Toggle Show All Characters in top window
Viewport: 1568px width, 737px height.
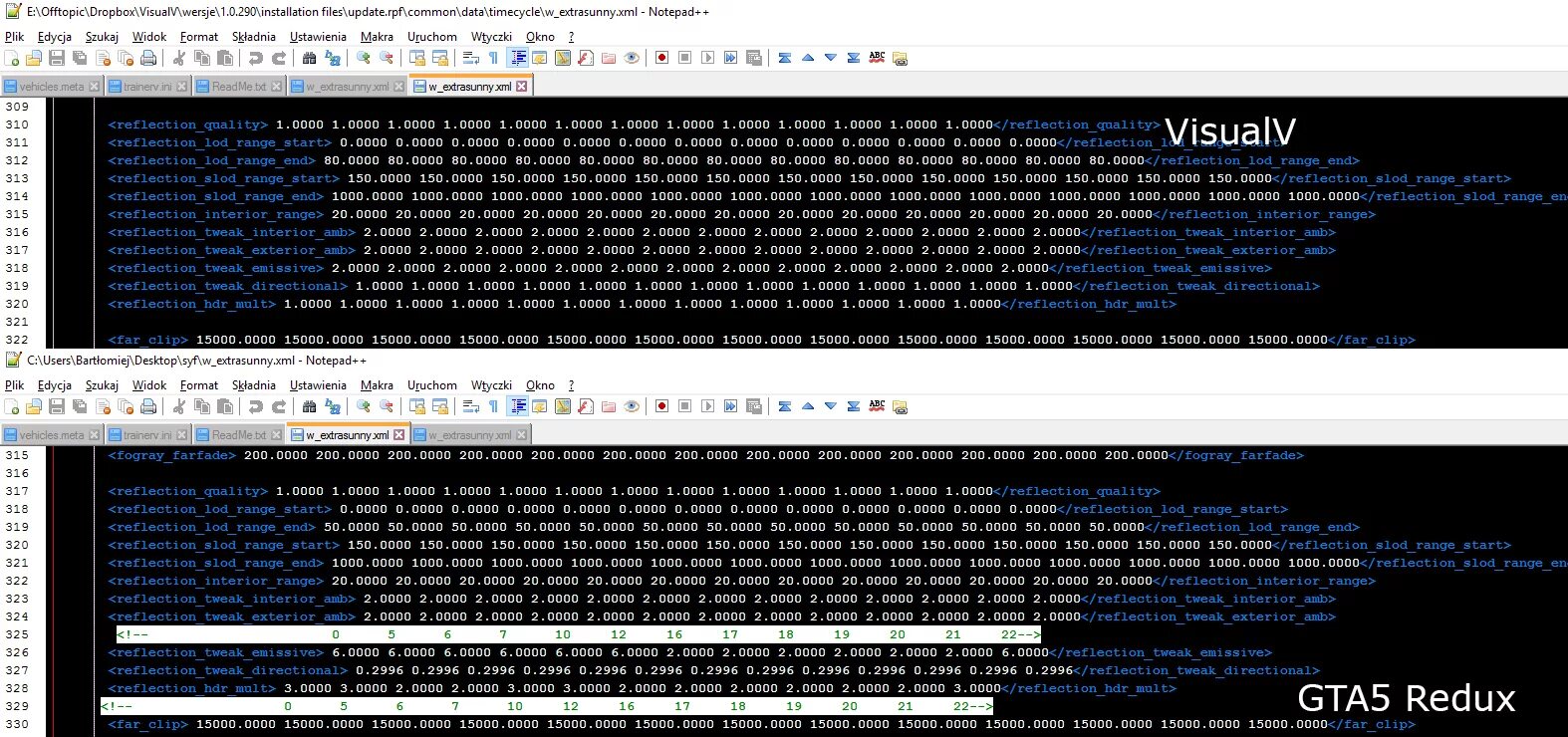(x=493, y=58)
